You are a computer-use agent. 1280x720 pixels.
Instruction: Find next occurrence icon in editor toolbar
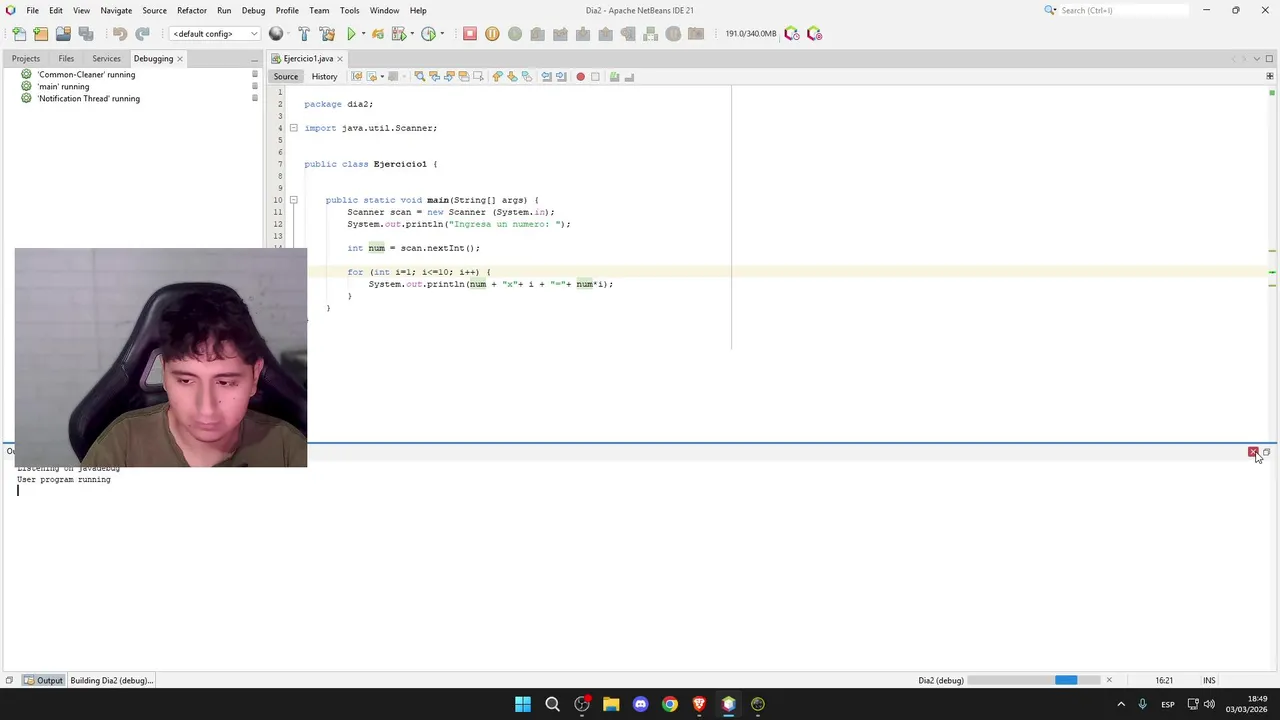(449, 76)
